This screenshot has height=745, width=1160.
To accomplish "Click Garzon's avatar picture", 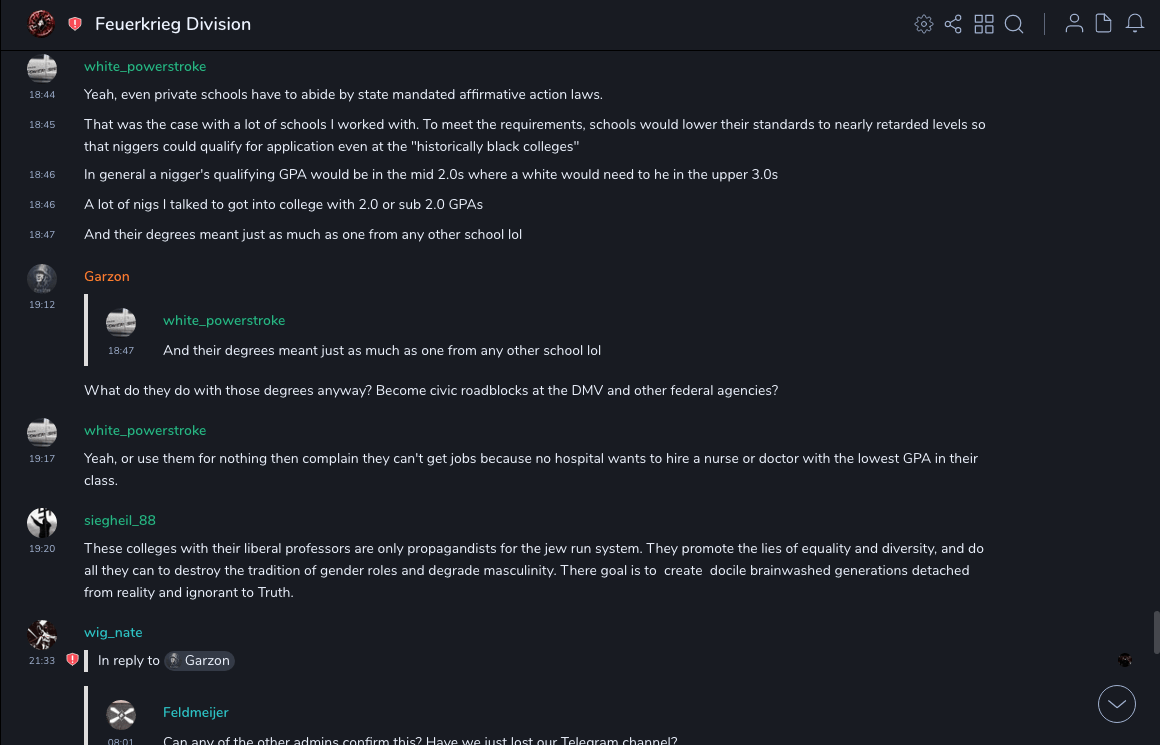I will (x=42, y=278).
